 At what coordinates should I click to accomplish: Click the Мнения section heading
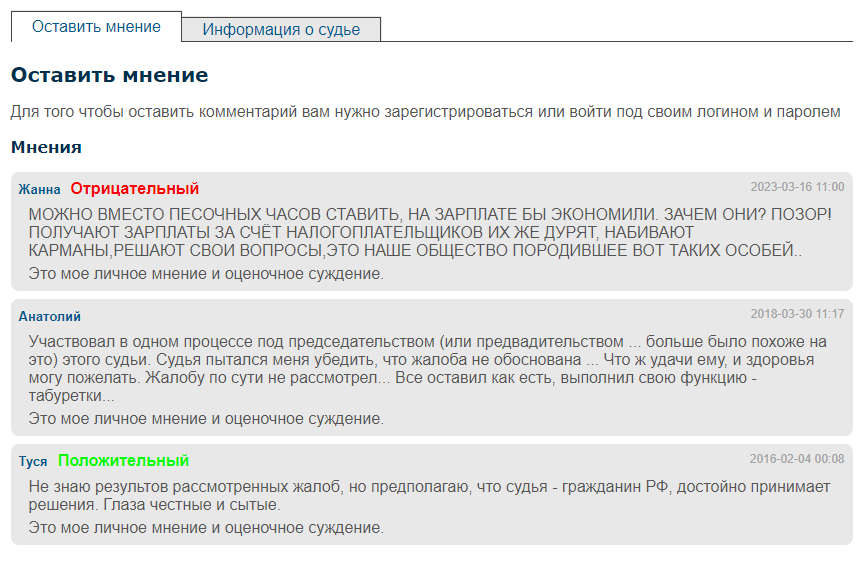(46, 147)
